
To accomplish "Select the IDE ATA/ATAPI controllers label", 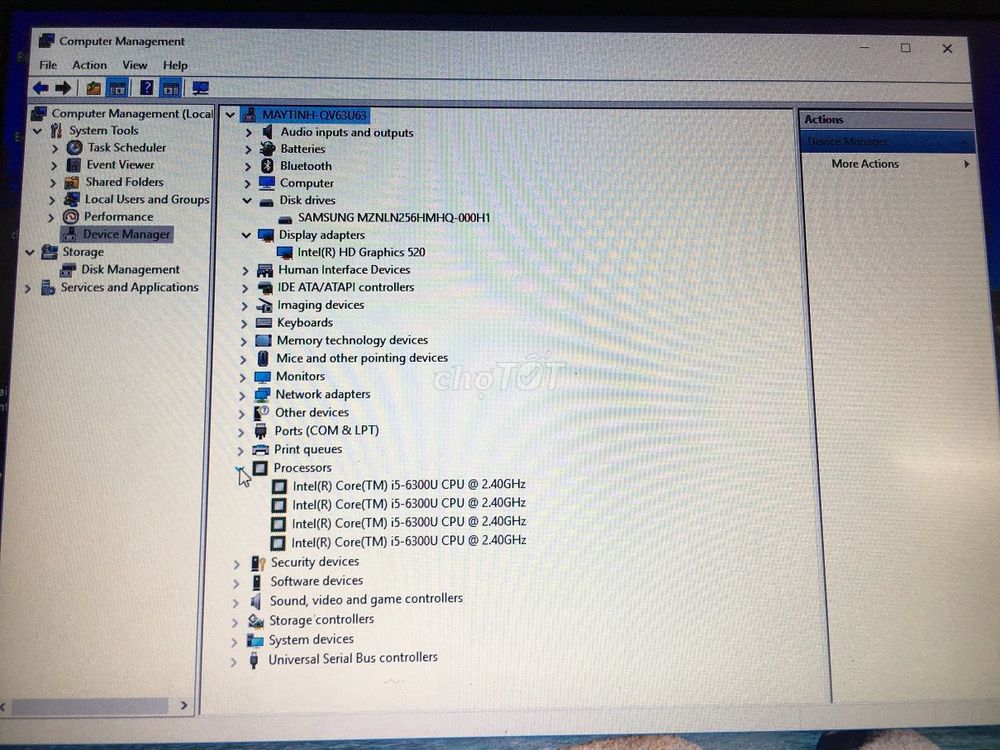I will pyautogui.click(x=346, y=288).
